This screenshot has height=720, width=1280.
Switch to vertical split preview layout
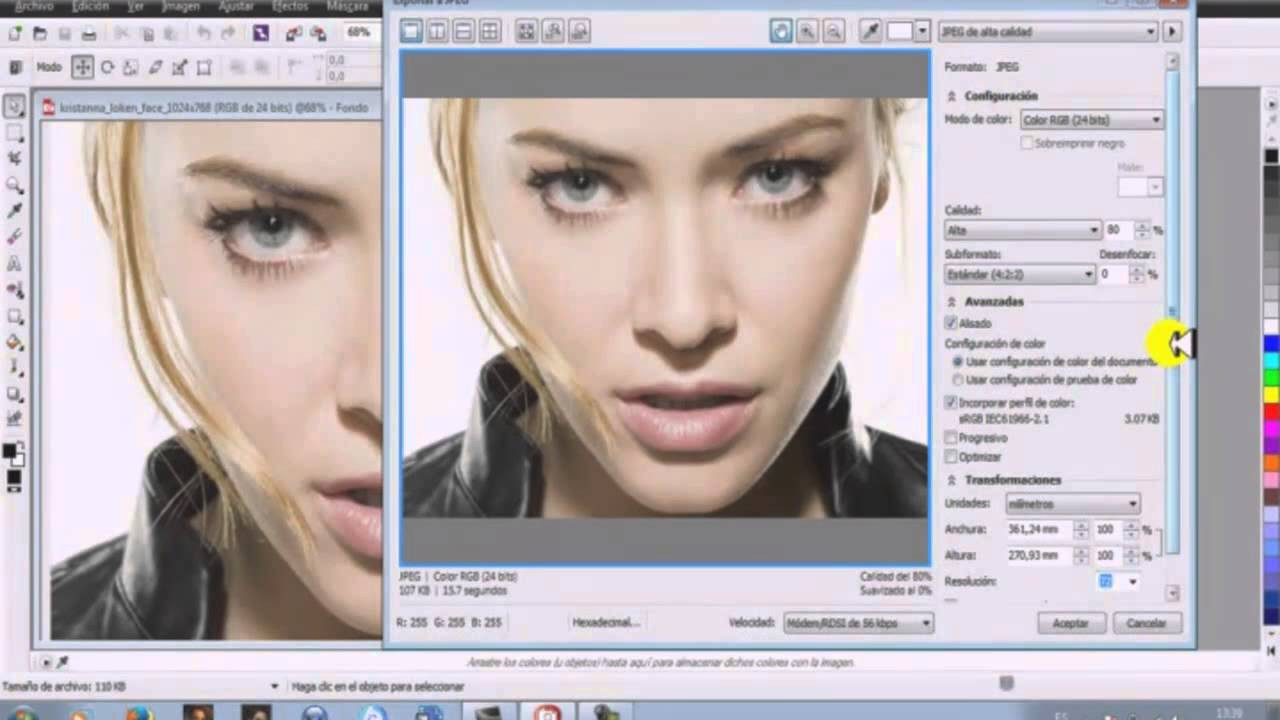tap(437, 32)
